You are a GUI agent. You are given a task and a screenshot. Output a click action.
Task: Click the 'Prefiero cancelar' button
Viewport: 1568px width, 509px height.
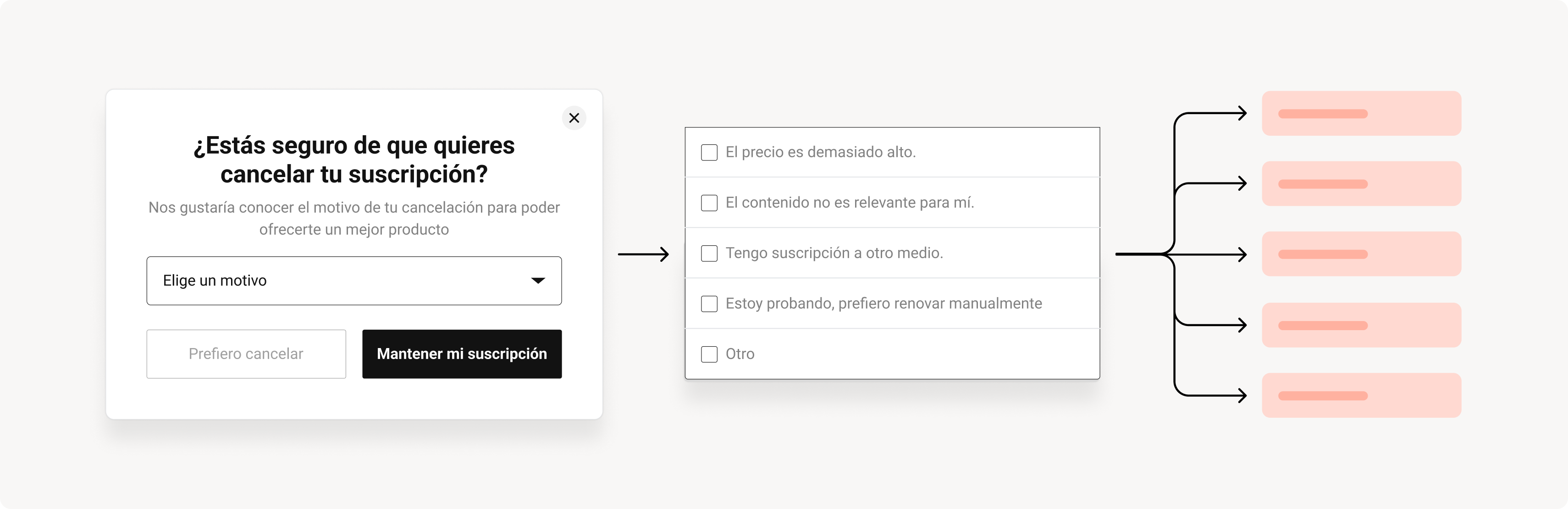[246, 354]
